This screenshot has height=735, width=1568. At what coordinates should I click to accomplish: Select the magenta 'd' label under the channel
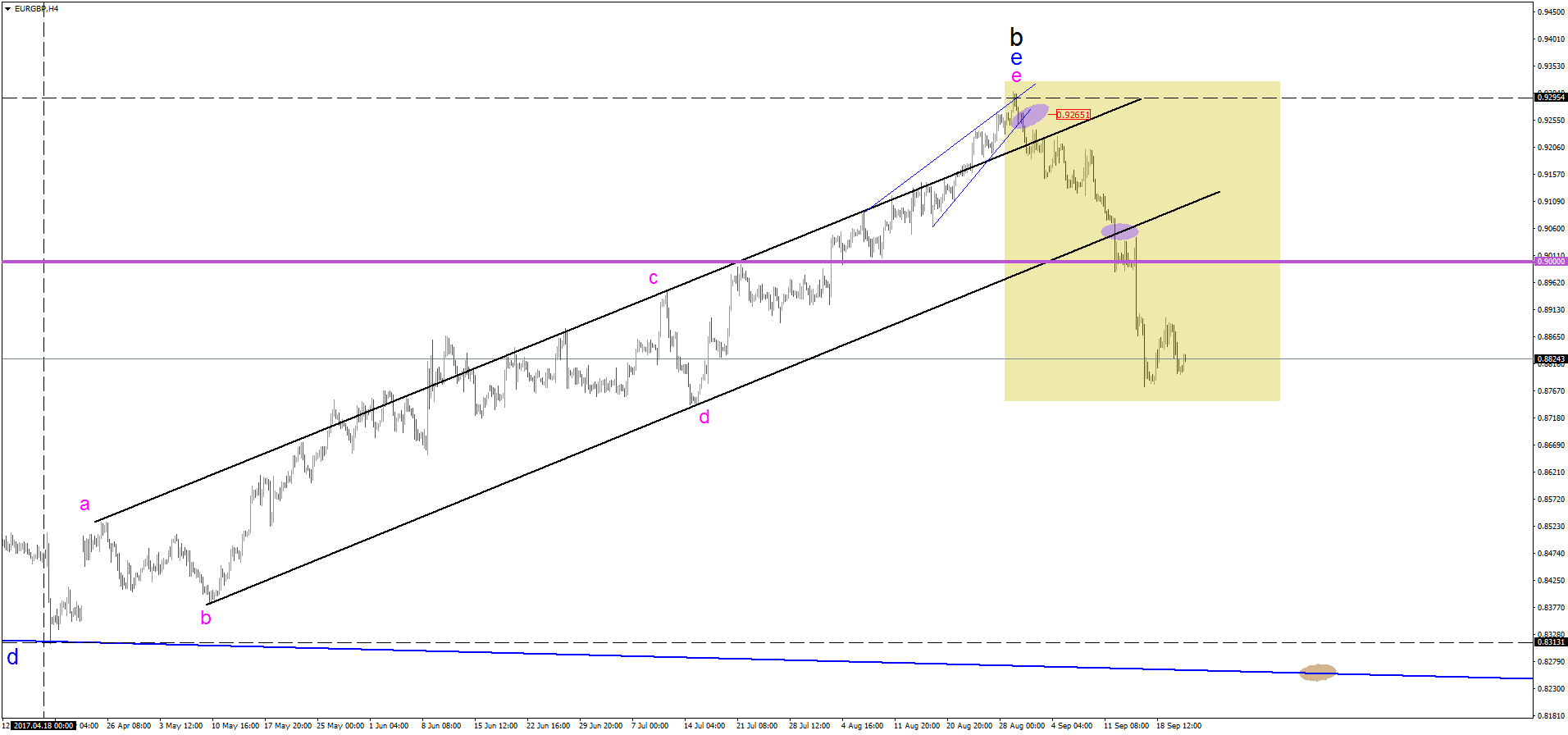point(704,418)
